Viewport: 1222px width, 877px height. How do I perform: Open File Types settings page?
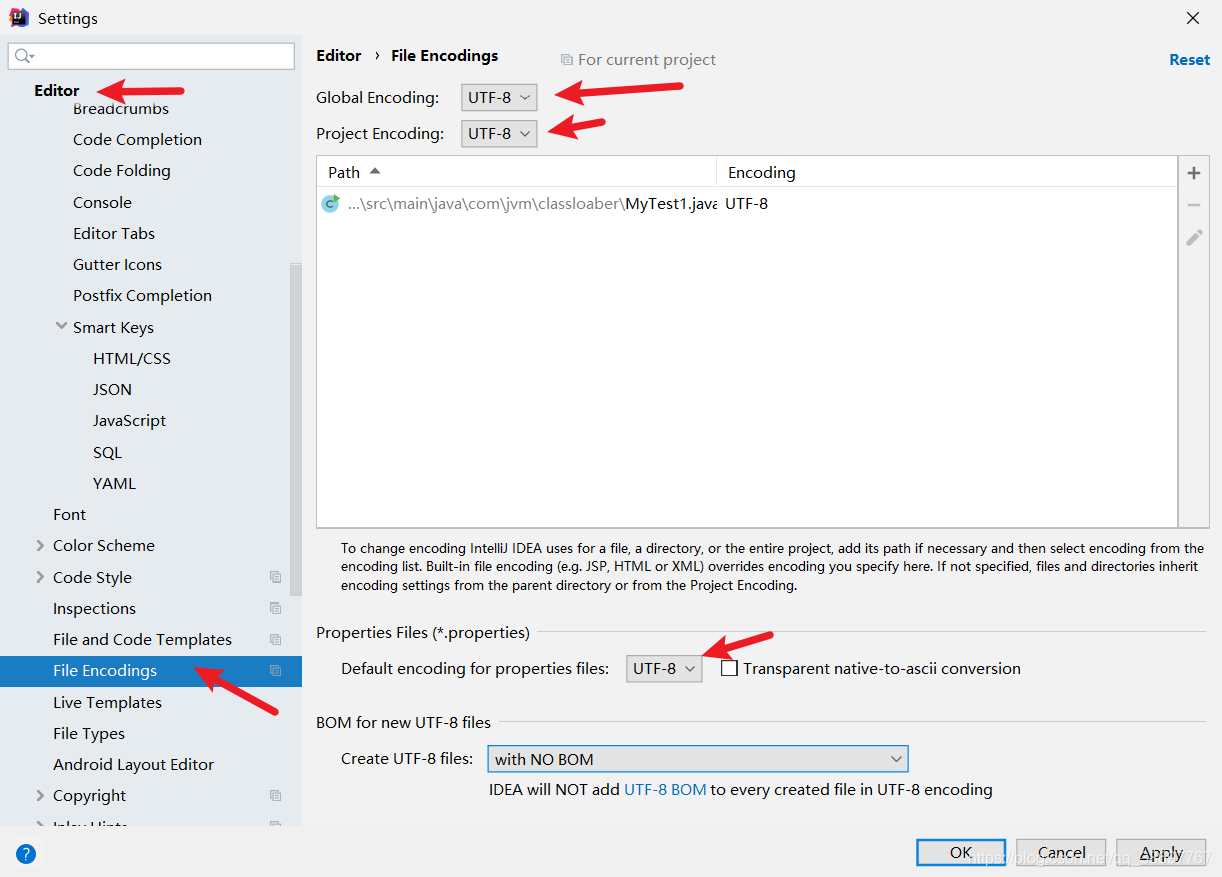89,734
